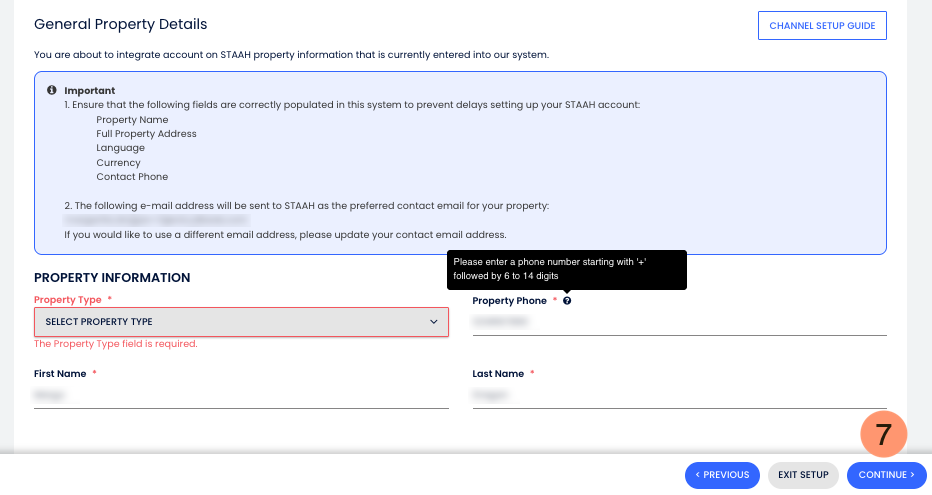The height and width of the screenshot is (495, 932).
Task: Click the Property Type required error message
Action: (116, 344)
